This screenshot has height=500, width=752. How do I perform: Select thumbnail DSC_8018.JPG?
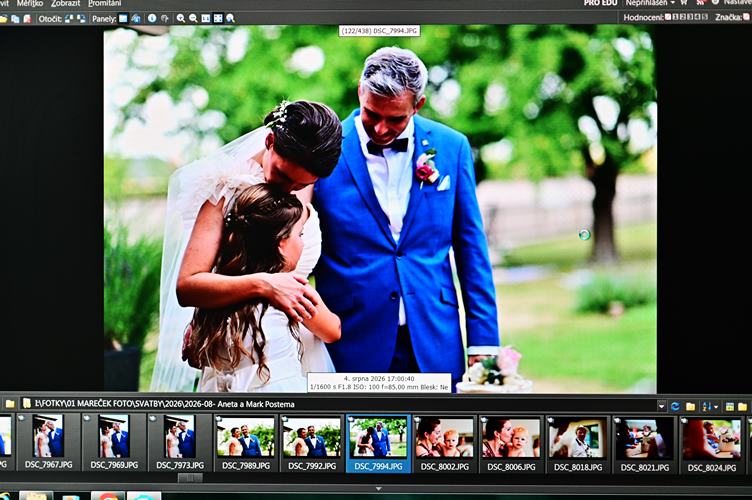pyautogui.click(x=577, y=443)
